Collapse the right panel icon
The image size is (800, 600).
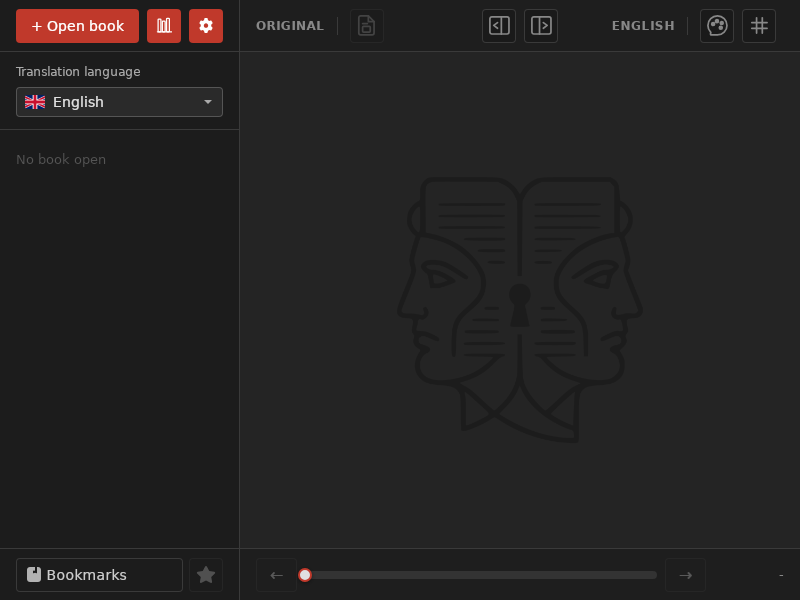[541, 26]
